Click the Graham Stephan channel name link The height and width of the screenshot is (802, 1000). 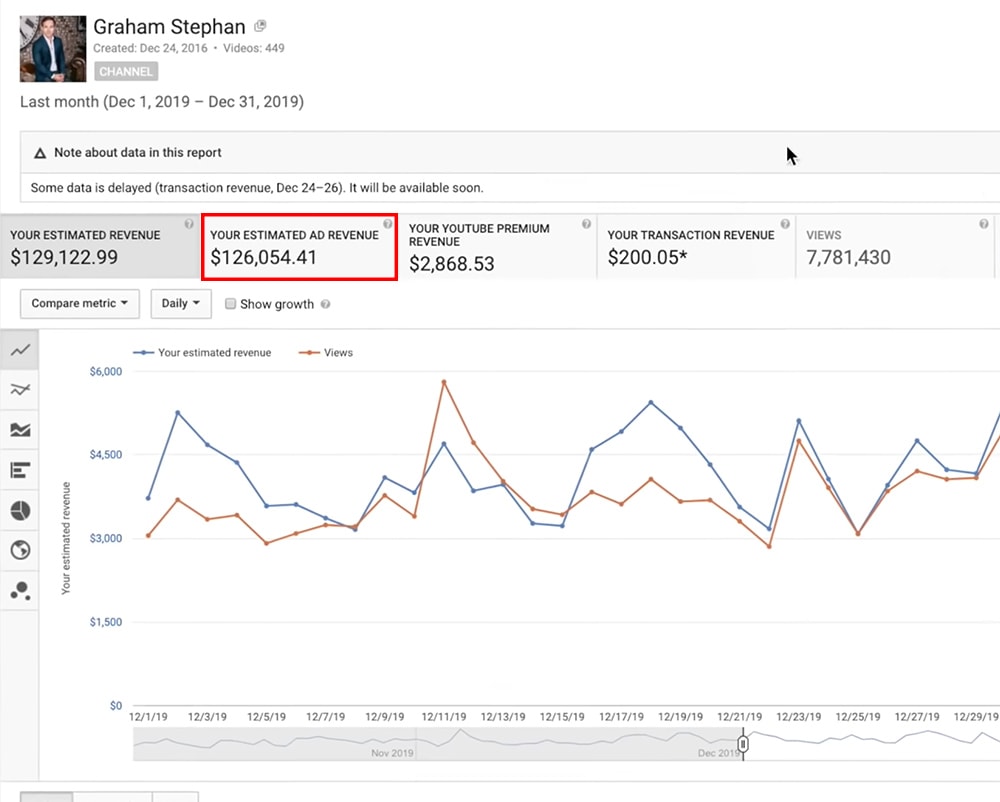(170, 26)
